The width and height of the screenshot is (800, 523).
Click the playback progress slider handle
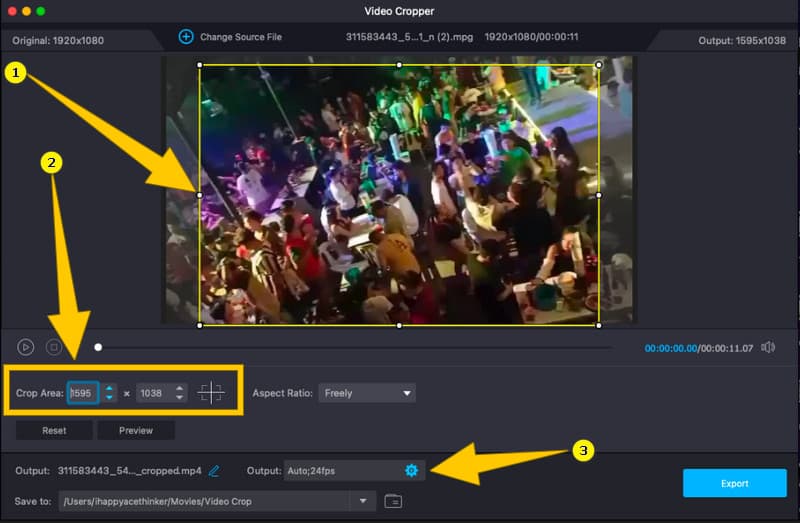click(x=98, y=347)
